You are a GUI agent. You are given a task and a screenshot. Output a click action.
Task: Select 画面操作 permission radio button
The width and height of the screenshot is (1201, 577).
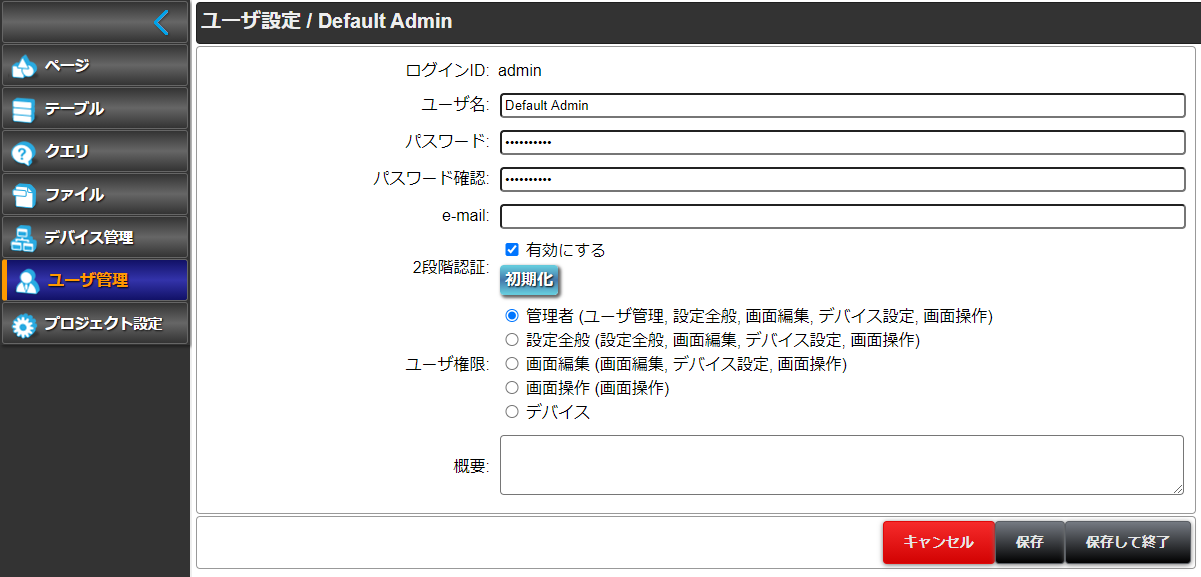pos(512,387)
